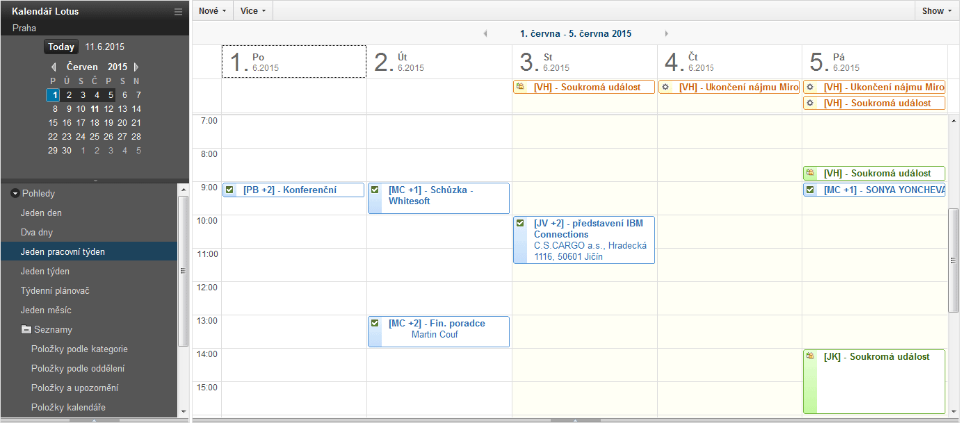Click the sidebar hamburger menu icon
The width and height of the screenshot is (960, 423).
point(178,11)
